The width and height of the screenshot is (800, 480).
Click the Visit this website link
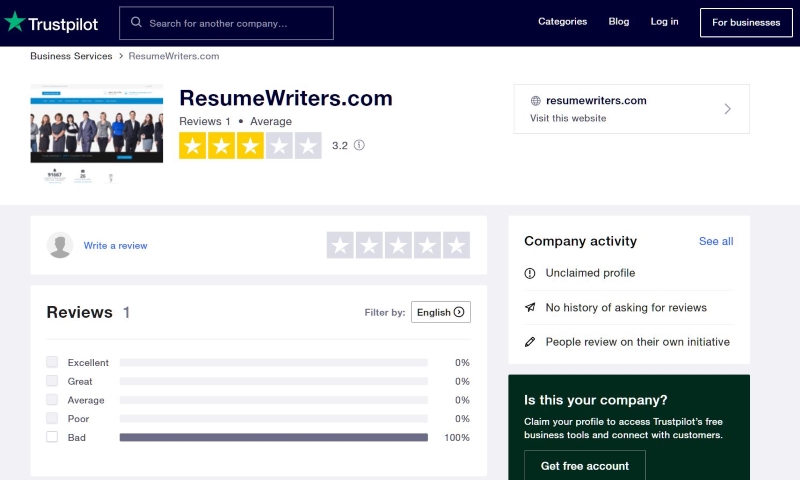tap(568, 118)
